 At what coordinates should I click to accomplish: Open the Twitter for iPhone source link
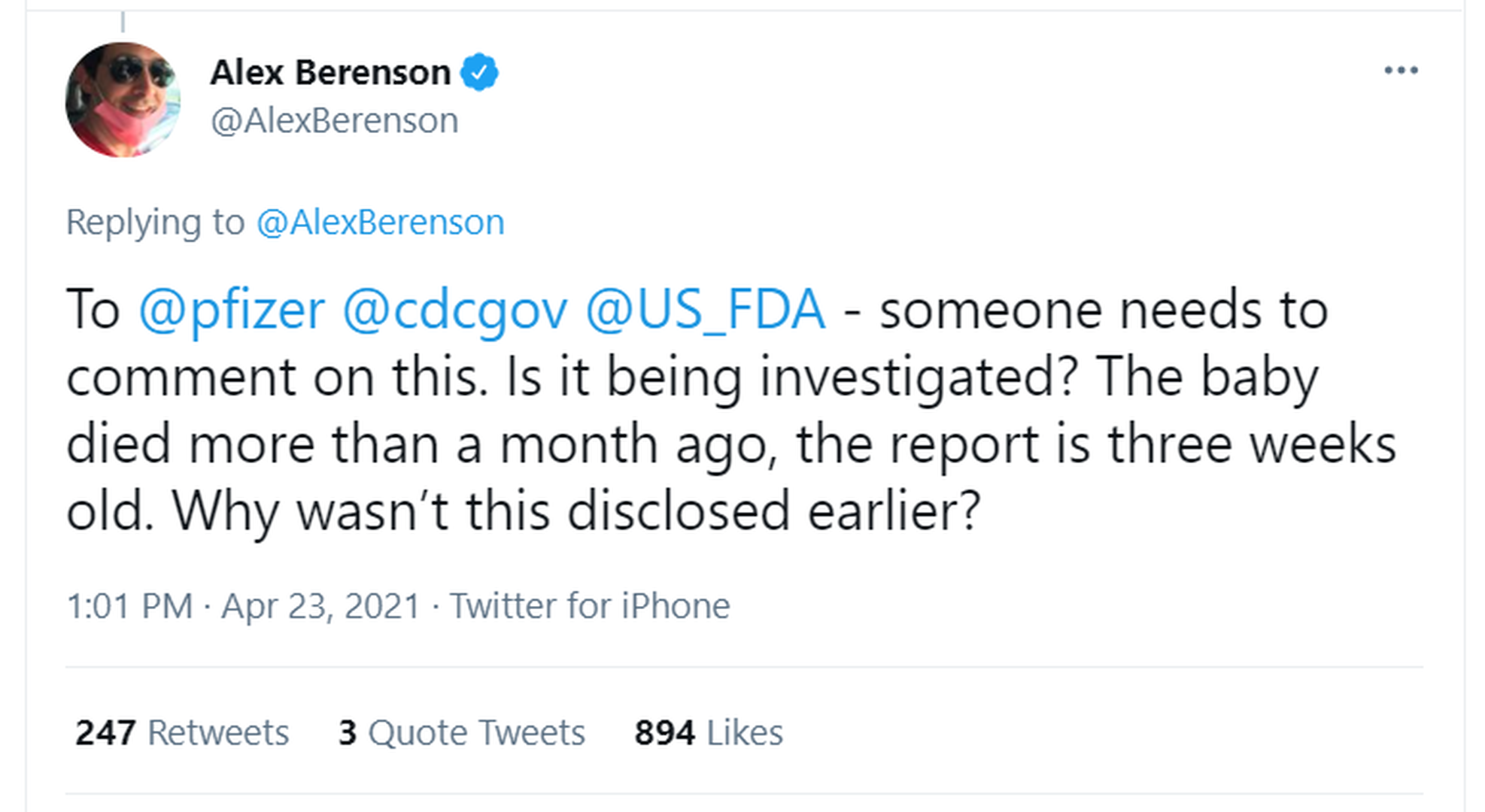tap(590, 606)
